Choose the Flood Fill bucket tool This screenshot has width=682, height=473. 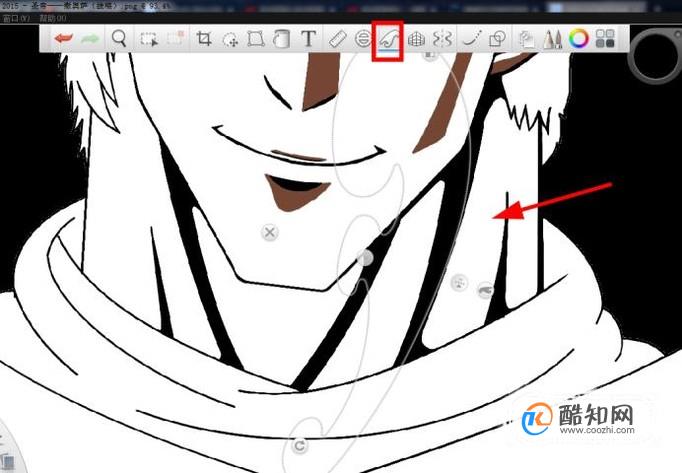point(281,39)
